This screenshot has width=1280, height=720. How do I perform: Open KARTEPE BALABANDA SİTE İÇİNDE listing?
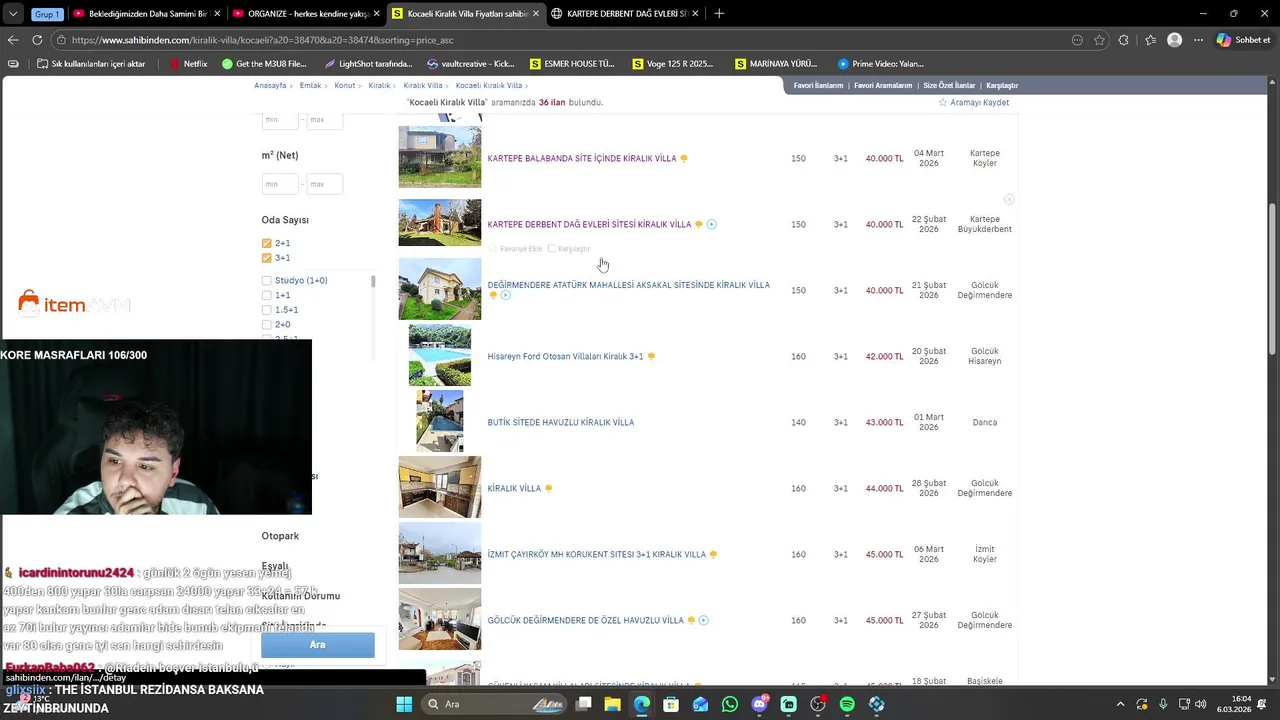582,158
